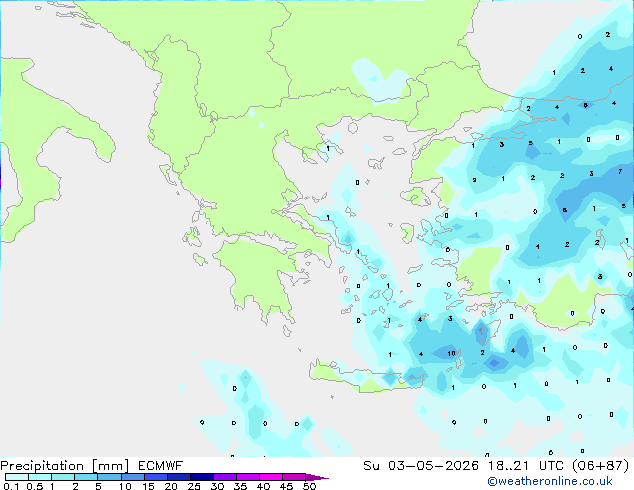Click the 0.5–1 mm legend swatch
Viewport: 634px width, 490px height.
[40, 477]
